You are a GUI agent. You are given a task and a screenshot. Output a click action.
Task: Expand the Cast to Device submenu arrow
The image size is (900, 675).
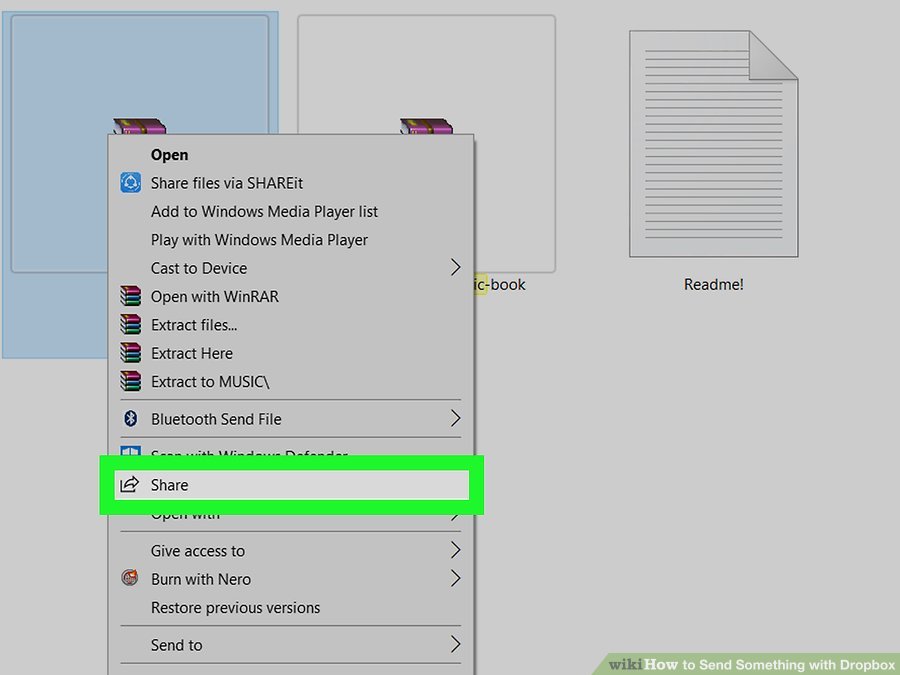455,267
